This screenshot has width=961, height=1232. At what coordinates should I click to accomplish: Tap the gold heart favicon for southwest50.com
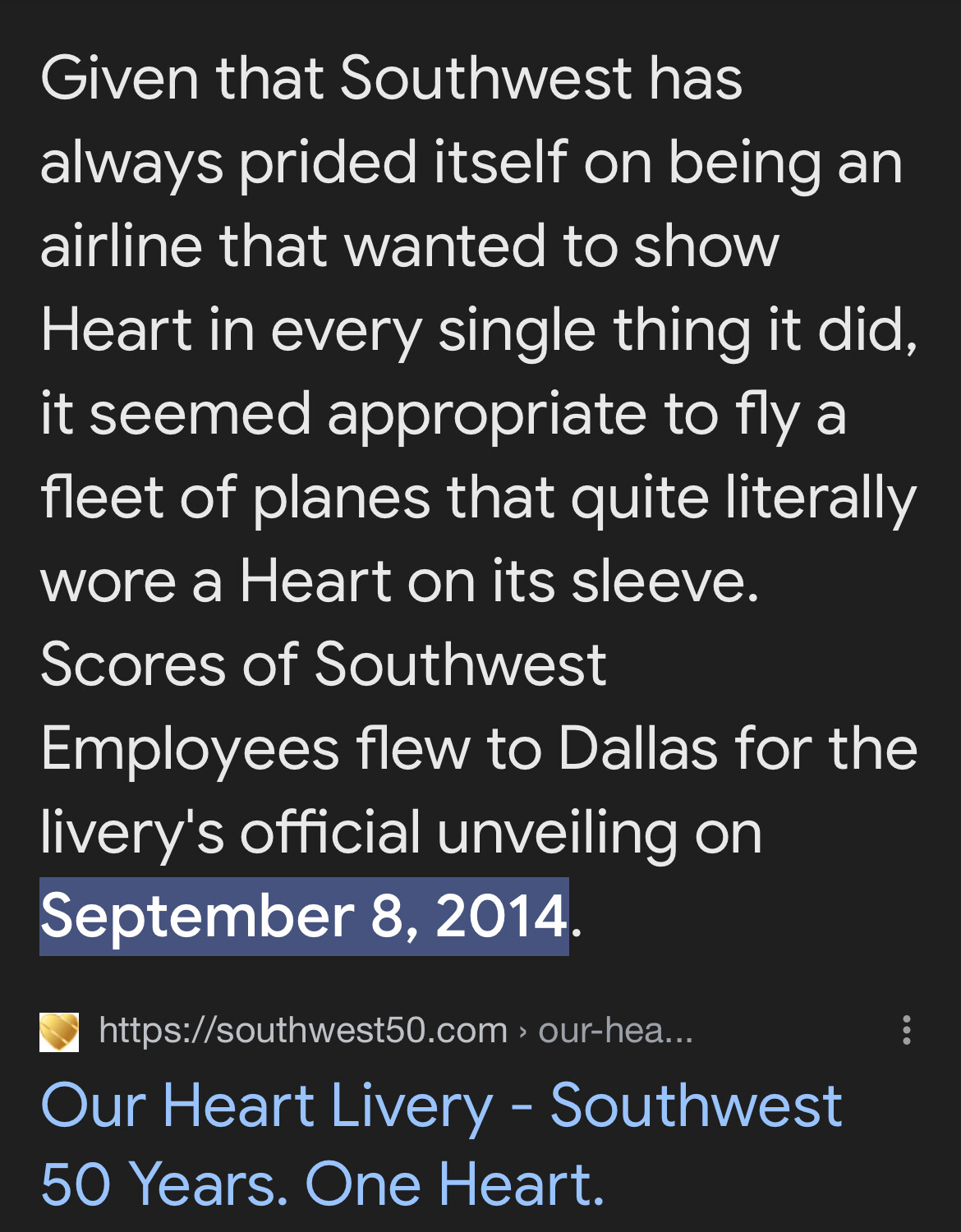(59, 1032)
